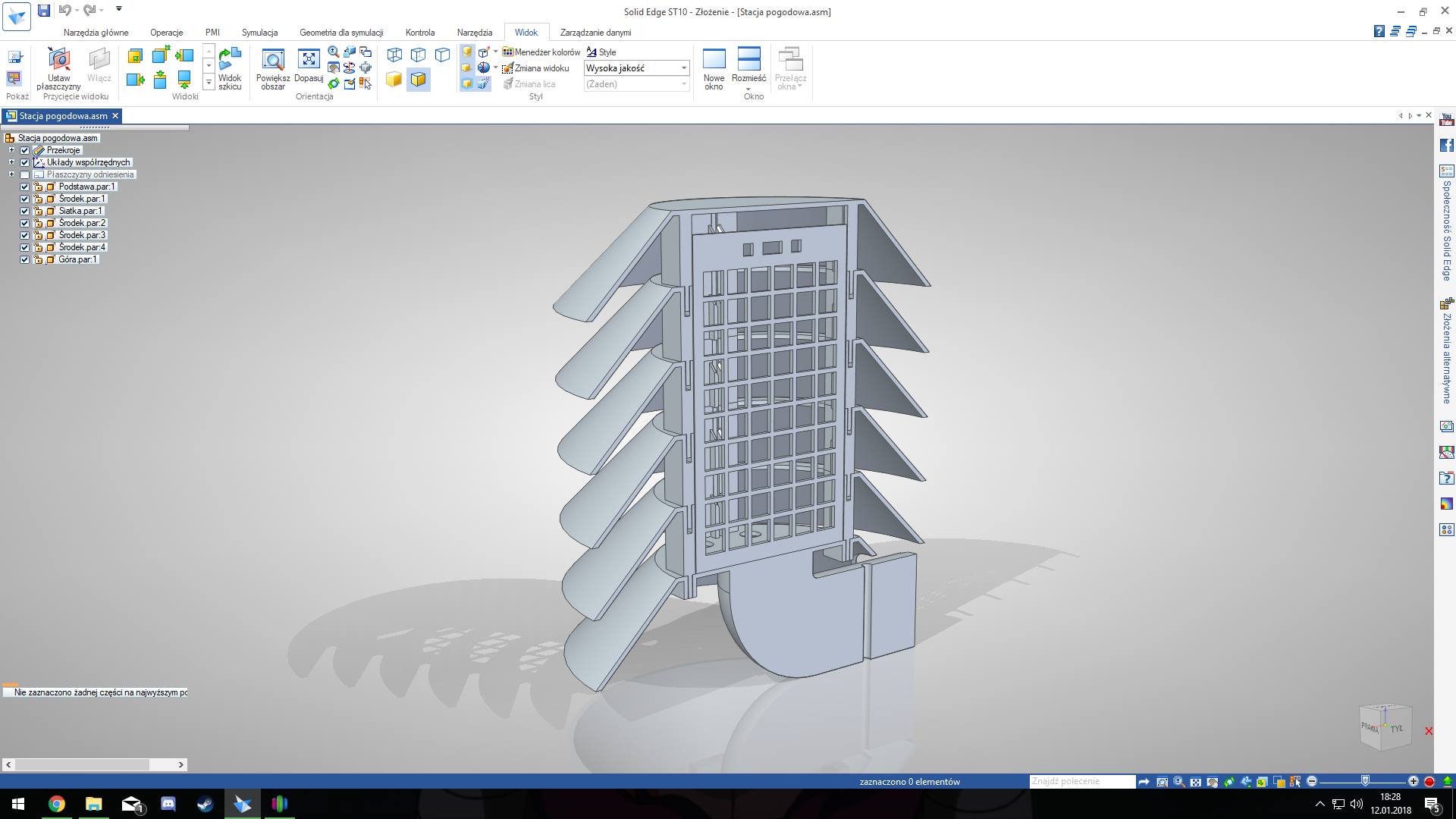Open the document tab list dropdown arrow
Screen dimensions: 1456x819
1419,116
